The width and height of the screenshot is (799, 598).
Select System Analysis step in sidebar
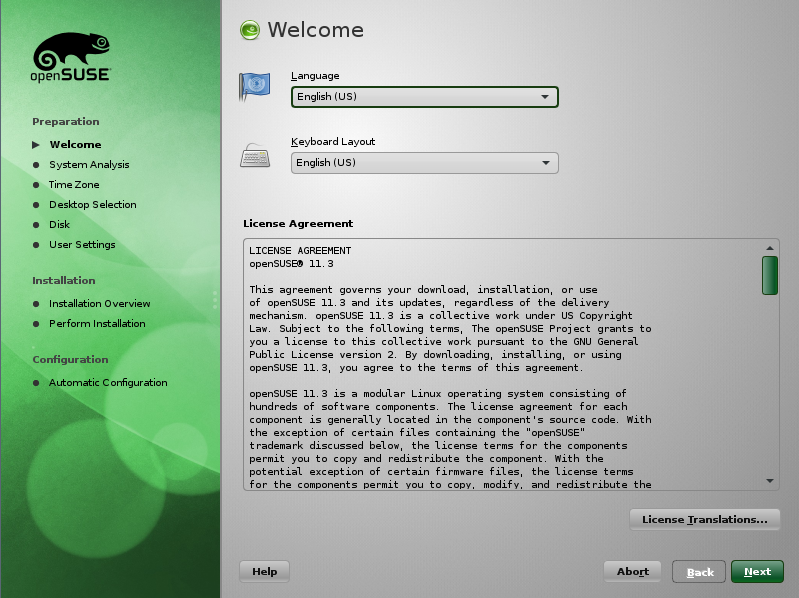click(x=89, y=165)
